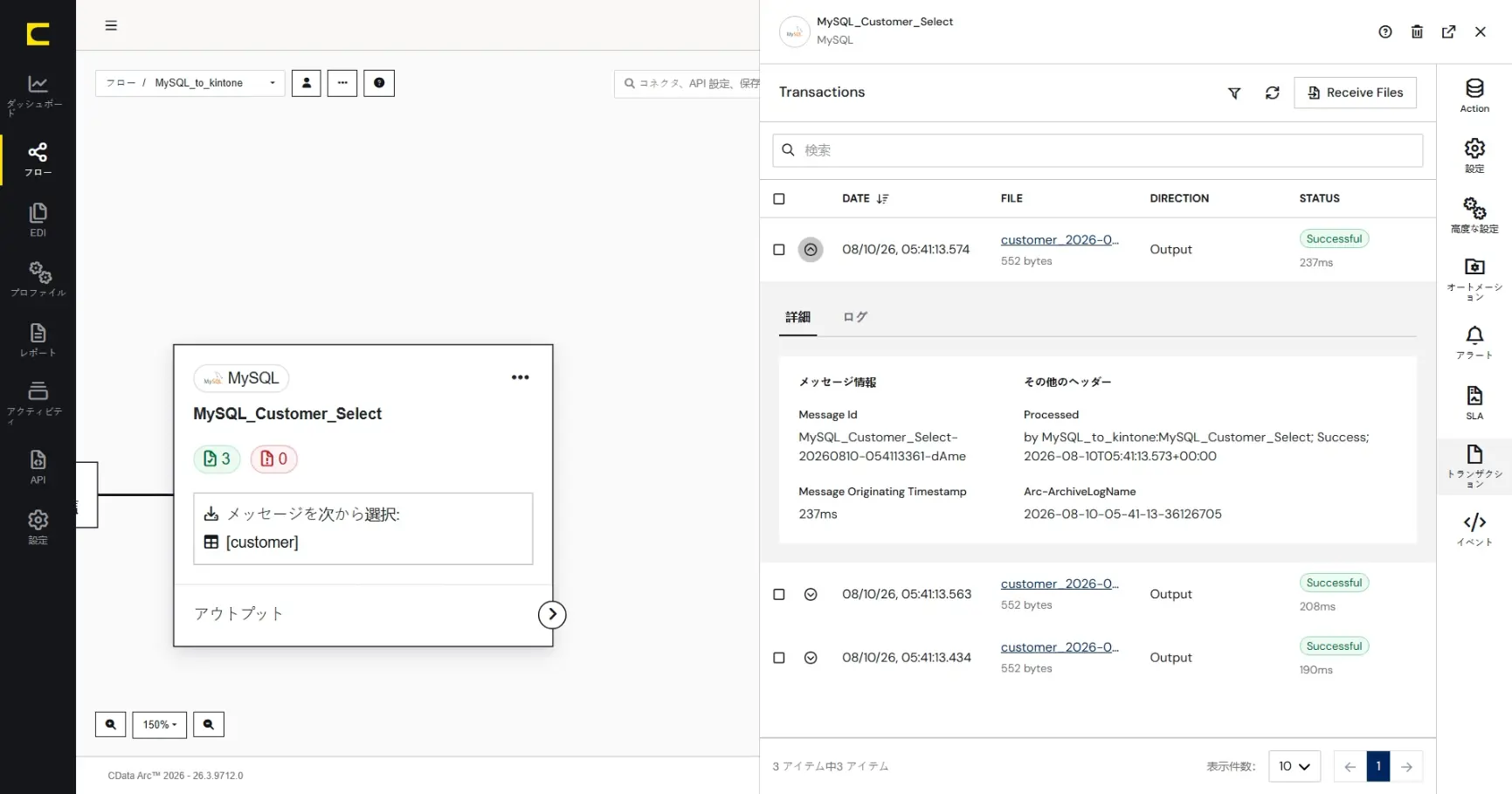The image size is (1512, 794).
Task: Open the flow selector dropdown MySQL_to_kintone
Action: click(190, 83)
